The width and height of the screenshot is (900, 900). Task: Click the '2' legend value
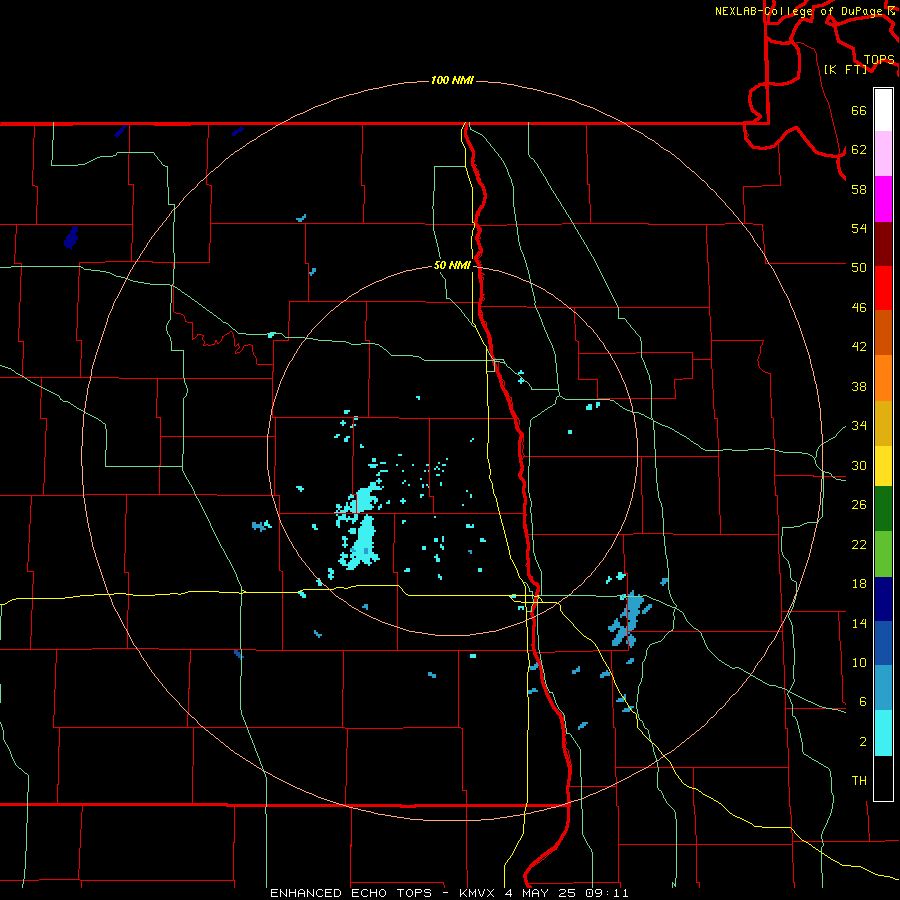pyautogui.click(x=863, y=742)
